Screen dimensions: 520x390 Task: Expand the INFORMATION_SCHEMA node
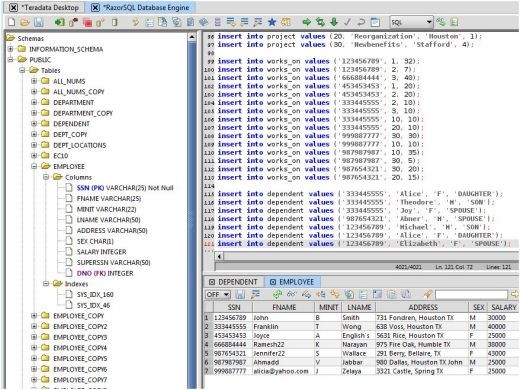pyautogui.click(x=11, y=49)
